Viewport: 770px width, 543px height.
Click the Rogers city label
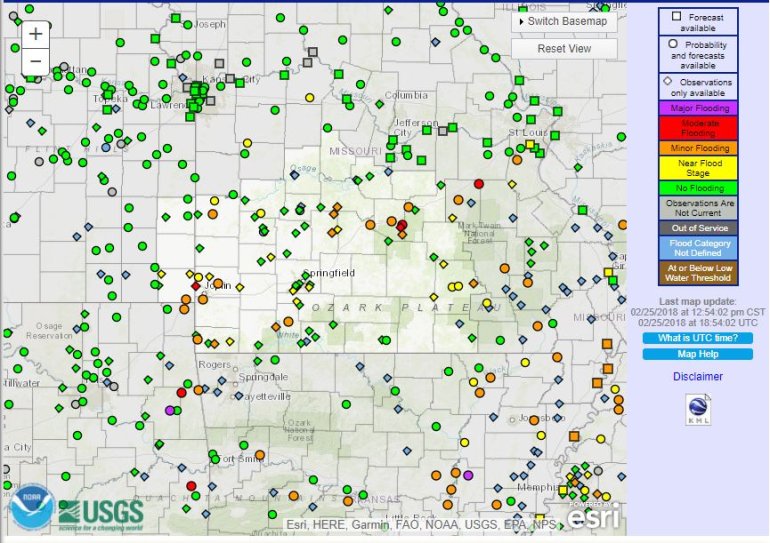214,365
